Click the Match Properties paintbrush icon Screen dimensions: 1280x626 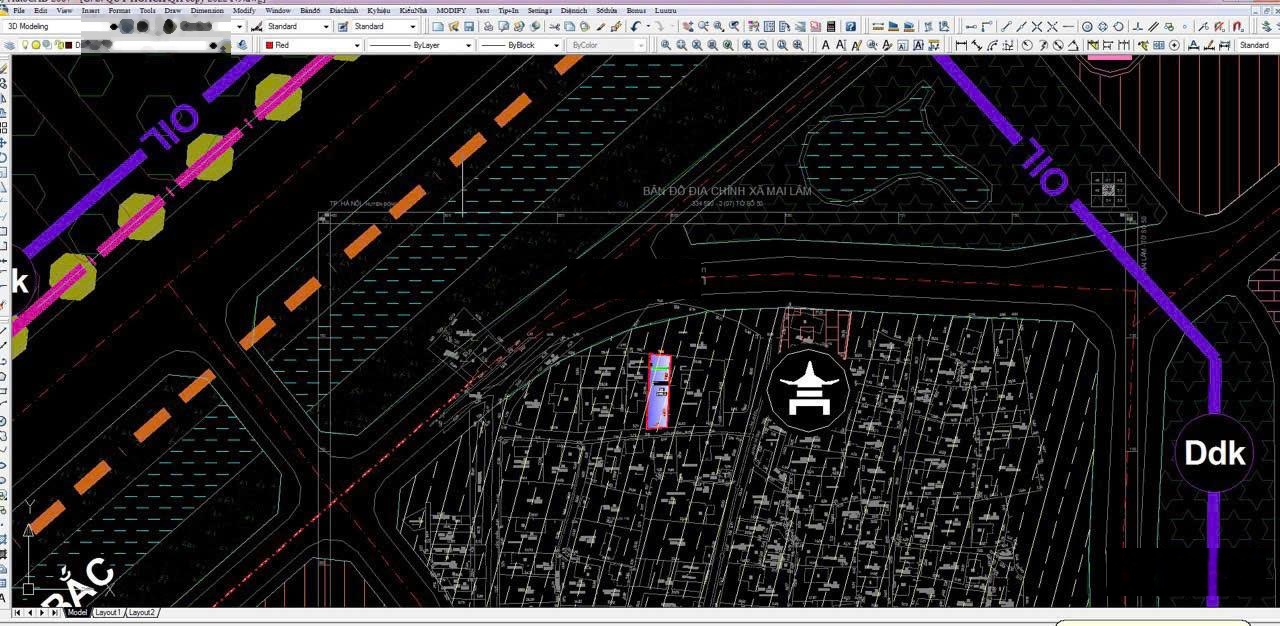[615, 26]
